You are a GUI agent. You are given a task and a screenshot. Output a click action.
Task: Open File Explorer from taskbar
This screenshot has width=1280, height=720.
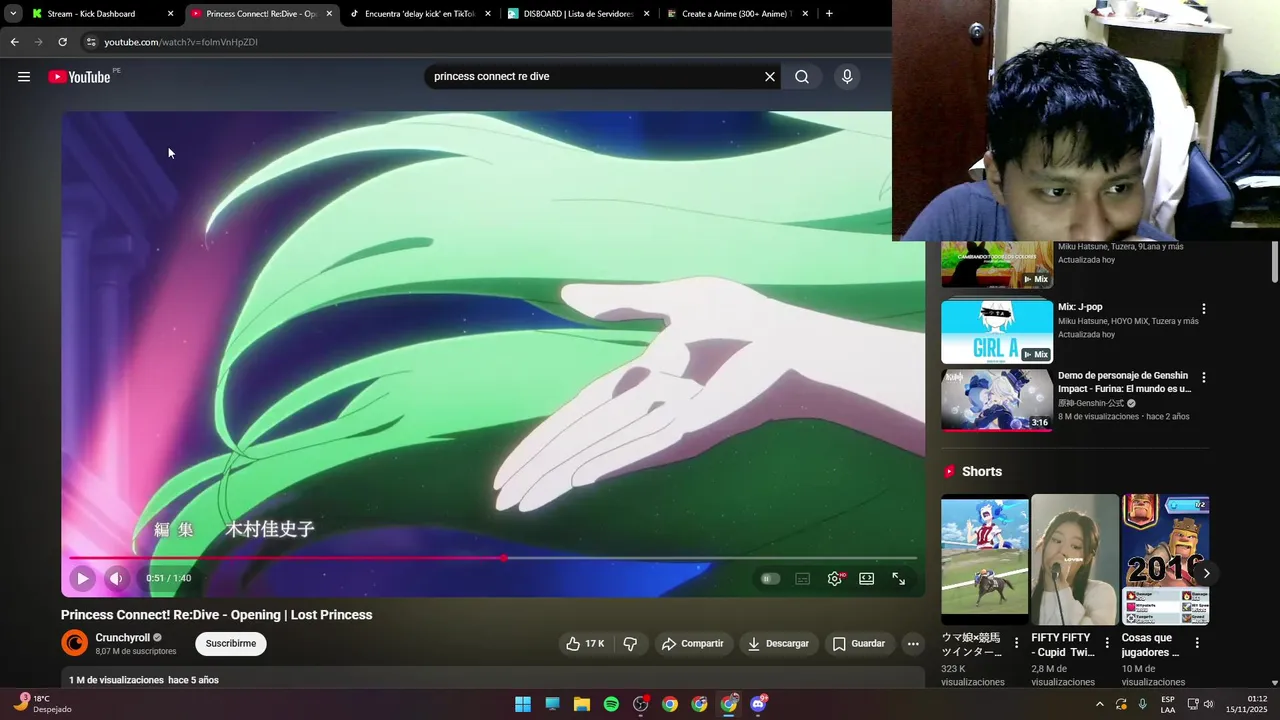pyautogui.click(x=581, y=704)
